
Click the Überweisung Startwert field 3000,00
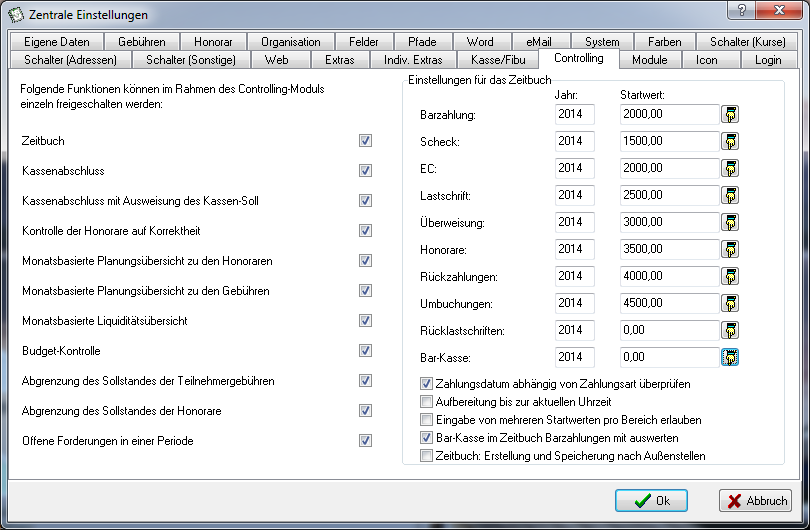[669, 222]
